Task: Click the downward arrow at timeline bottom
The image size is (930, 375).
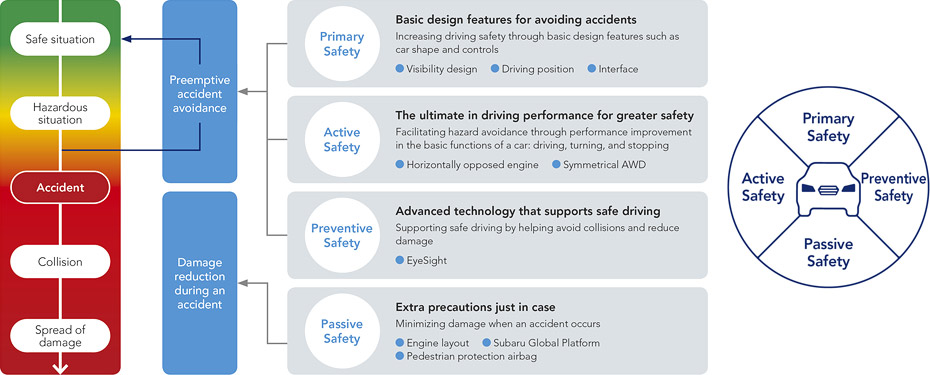Action: pos(60,368)
